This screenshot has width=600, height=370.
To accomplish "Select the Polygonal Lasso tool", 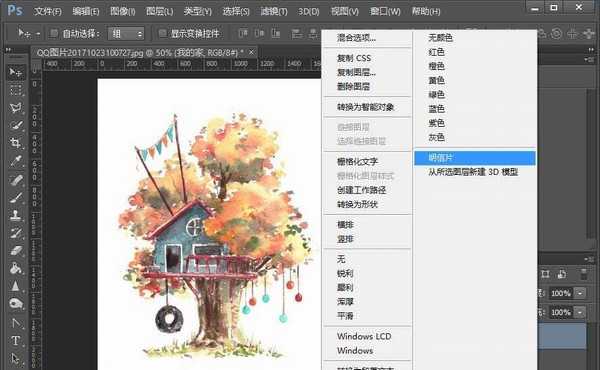I will click(15, 108).
